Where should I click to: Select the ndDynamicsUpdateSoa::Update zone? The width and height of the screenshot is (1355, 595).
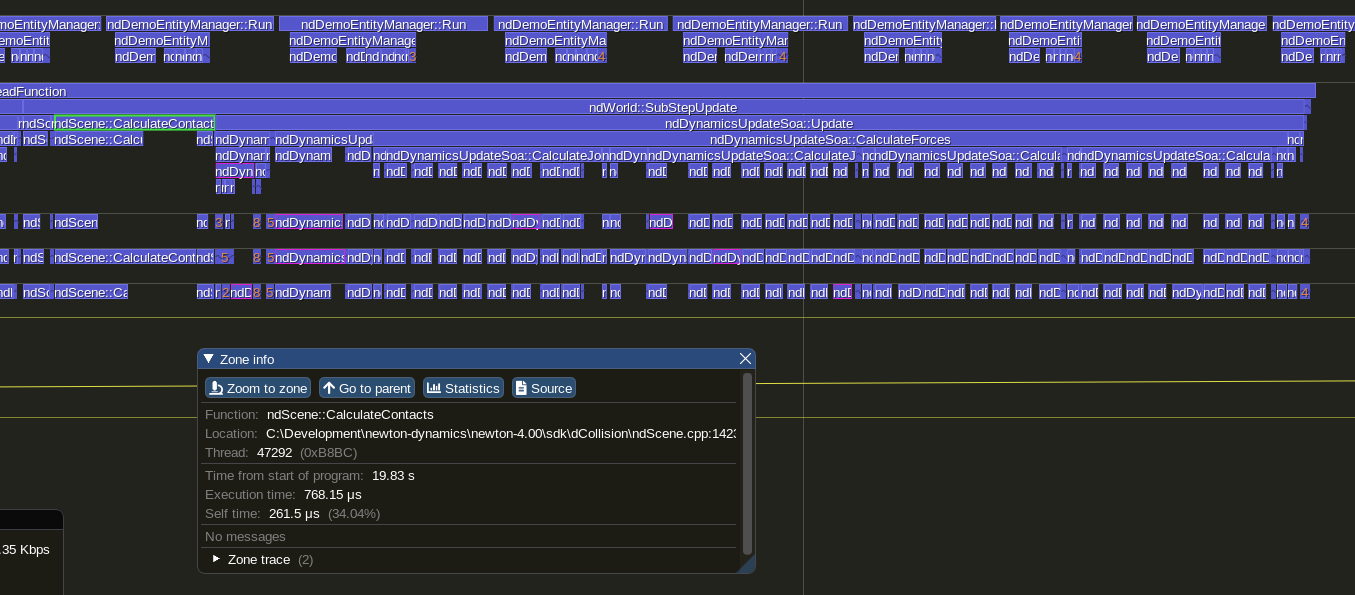click(x=758, y=123)
